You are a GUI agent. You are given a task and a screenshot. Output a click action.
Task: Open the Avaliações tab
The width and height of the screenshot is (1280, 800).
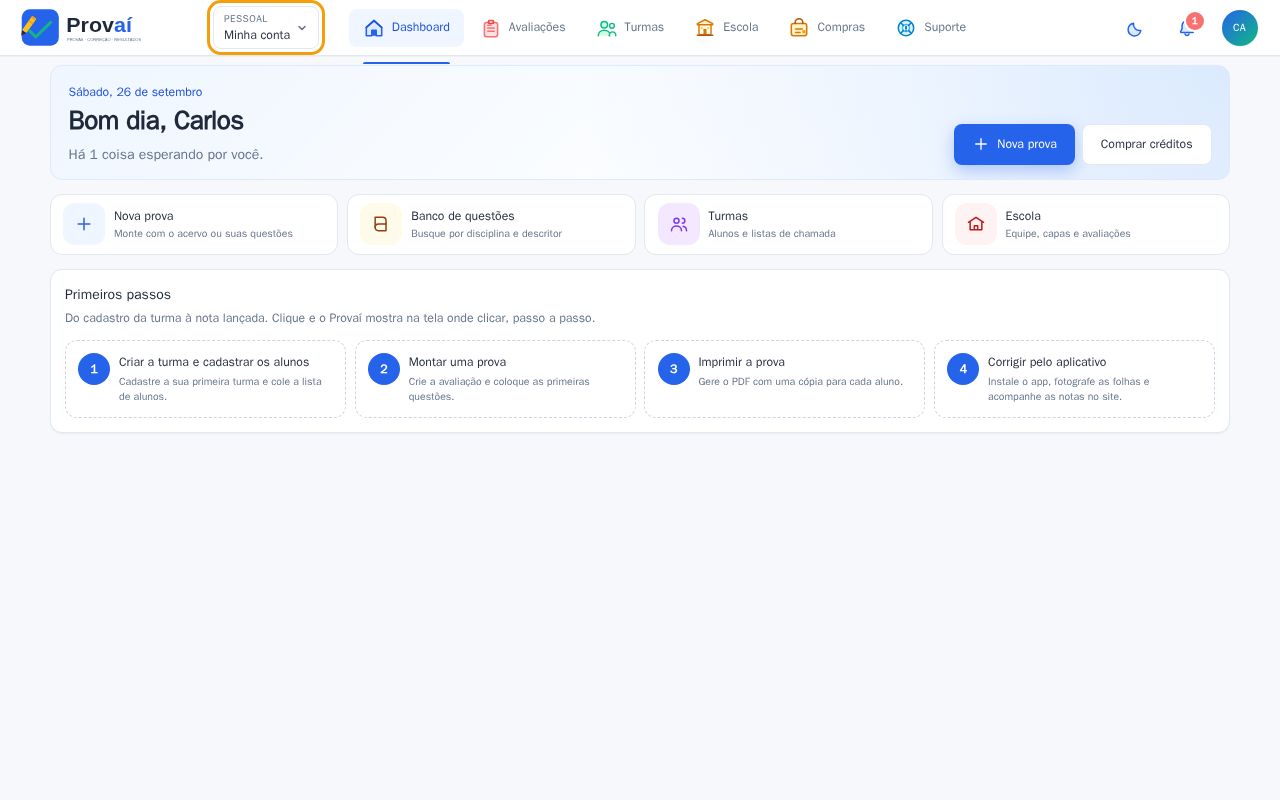[x=523, y=28]
